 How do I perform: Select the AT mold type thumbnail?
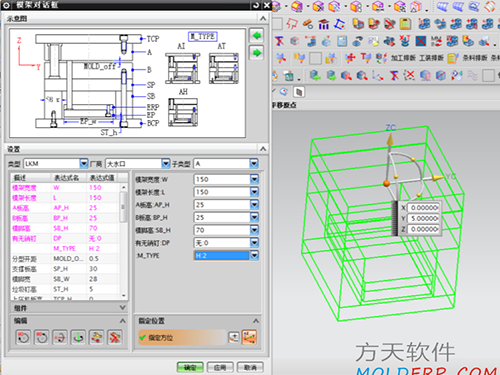224,68
